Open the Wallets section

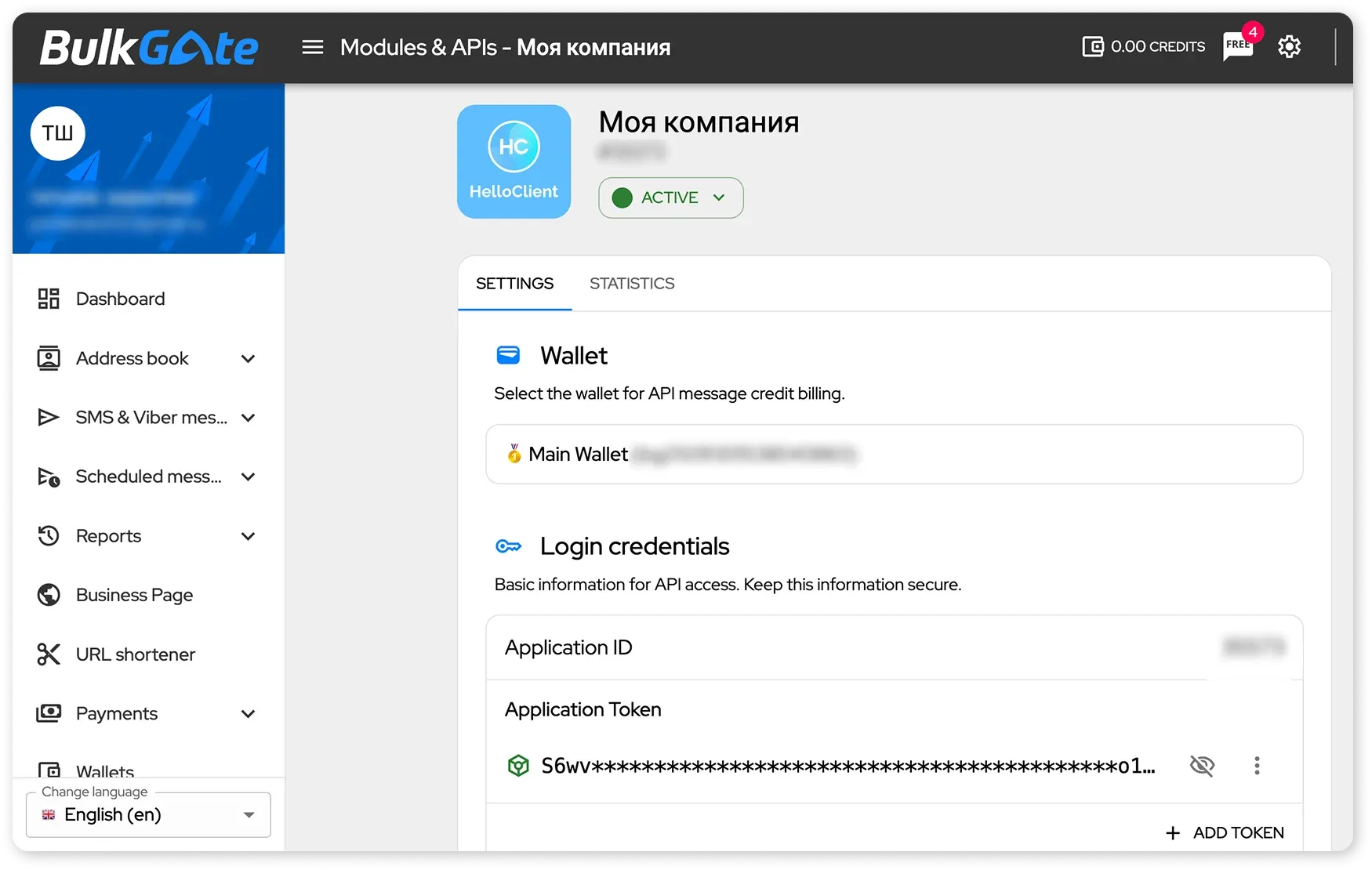click(x=105, y=771)
